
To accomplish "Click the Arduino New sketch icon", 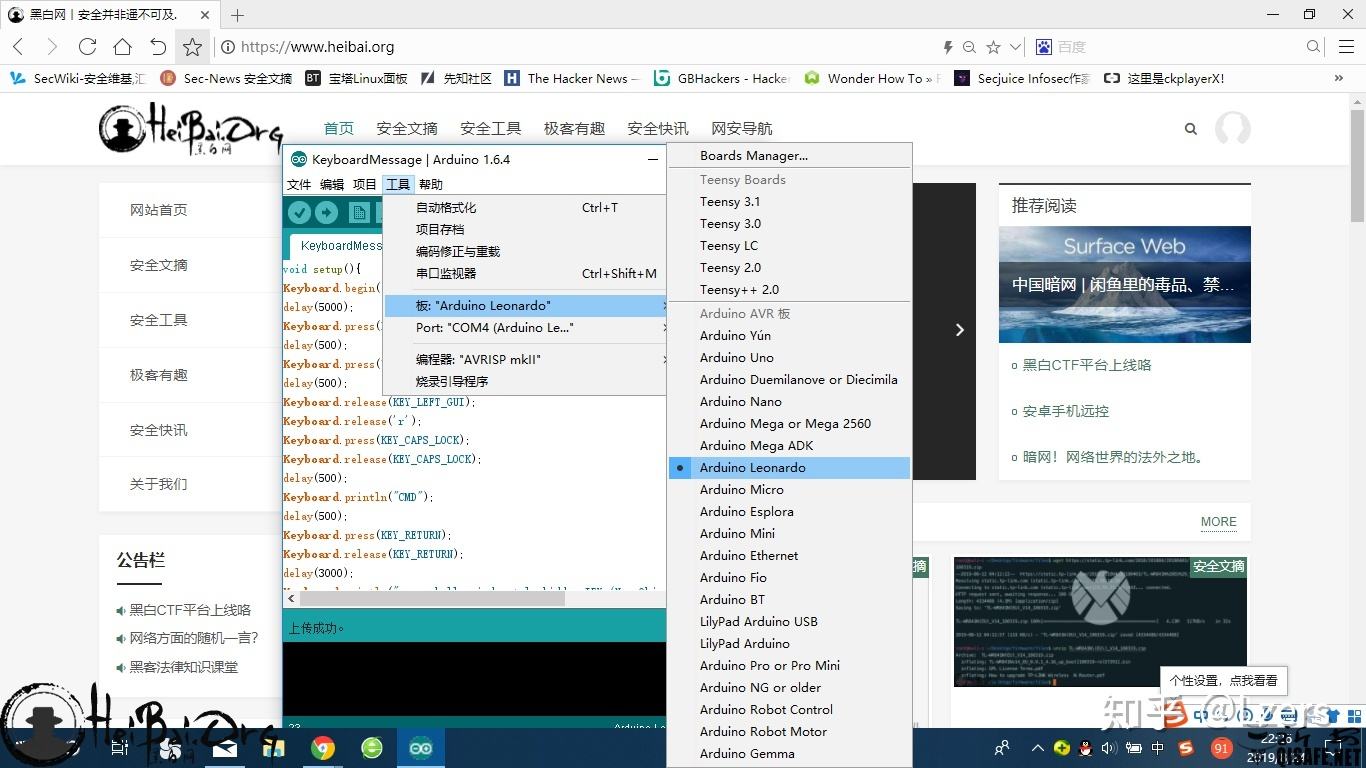I will (358, 212).
